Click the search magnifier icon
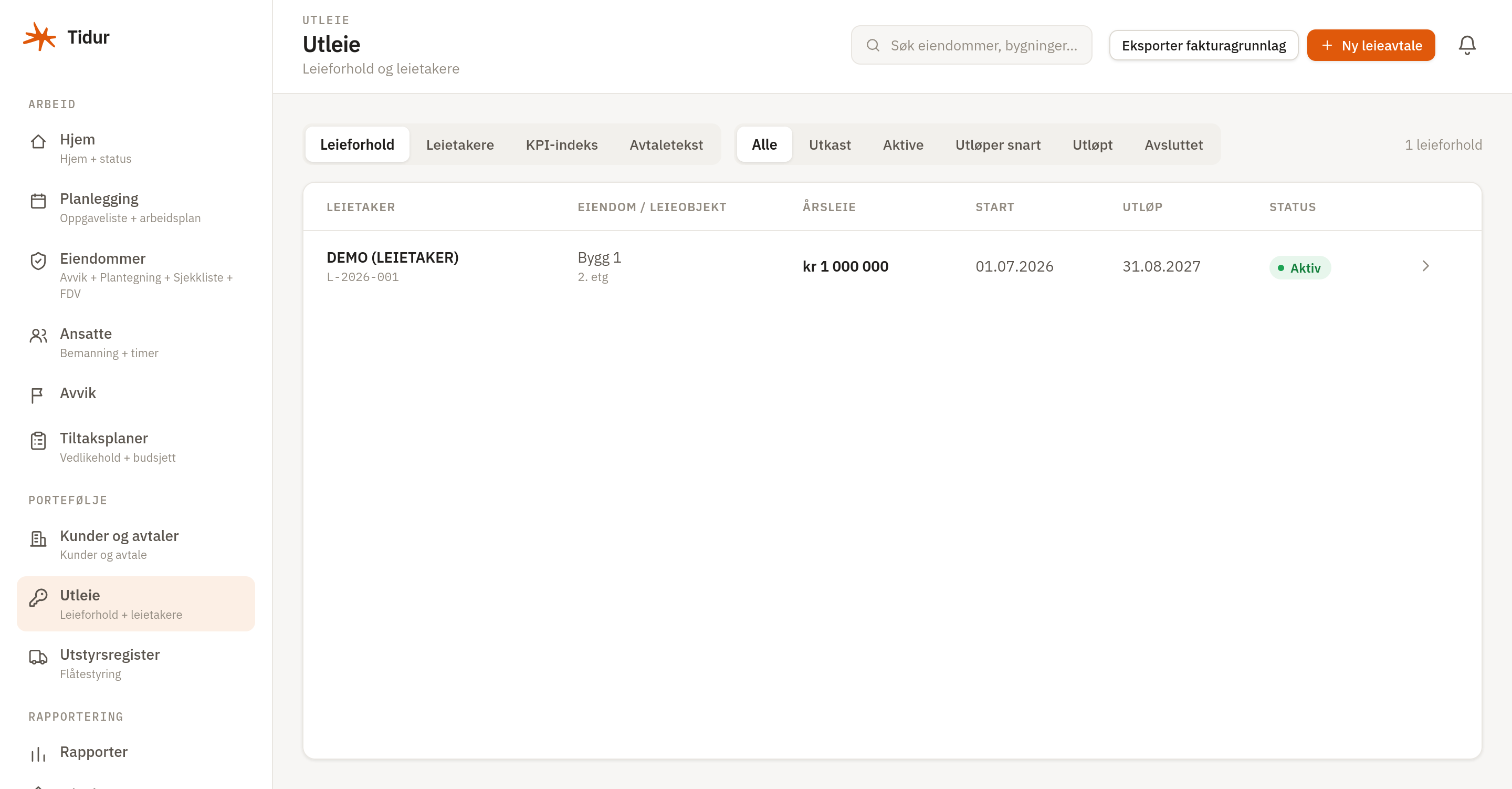Screen dimensions: 1512x789 [x=873, y=45]
